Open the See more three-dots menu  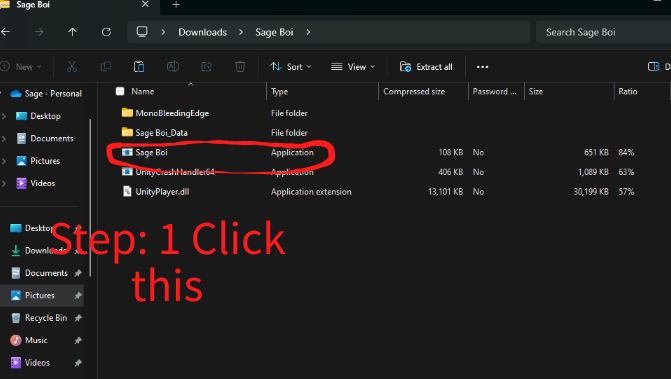click(x=482, y=67)
